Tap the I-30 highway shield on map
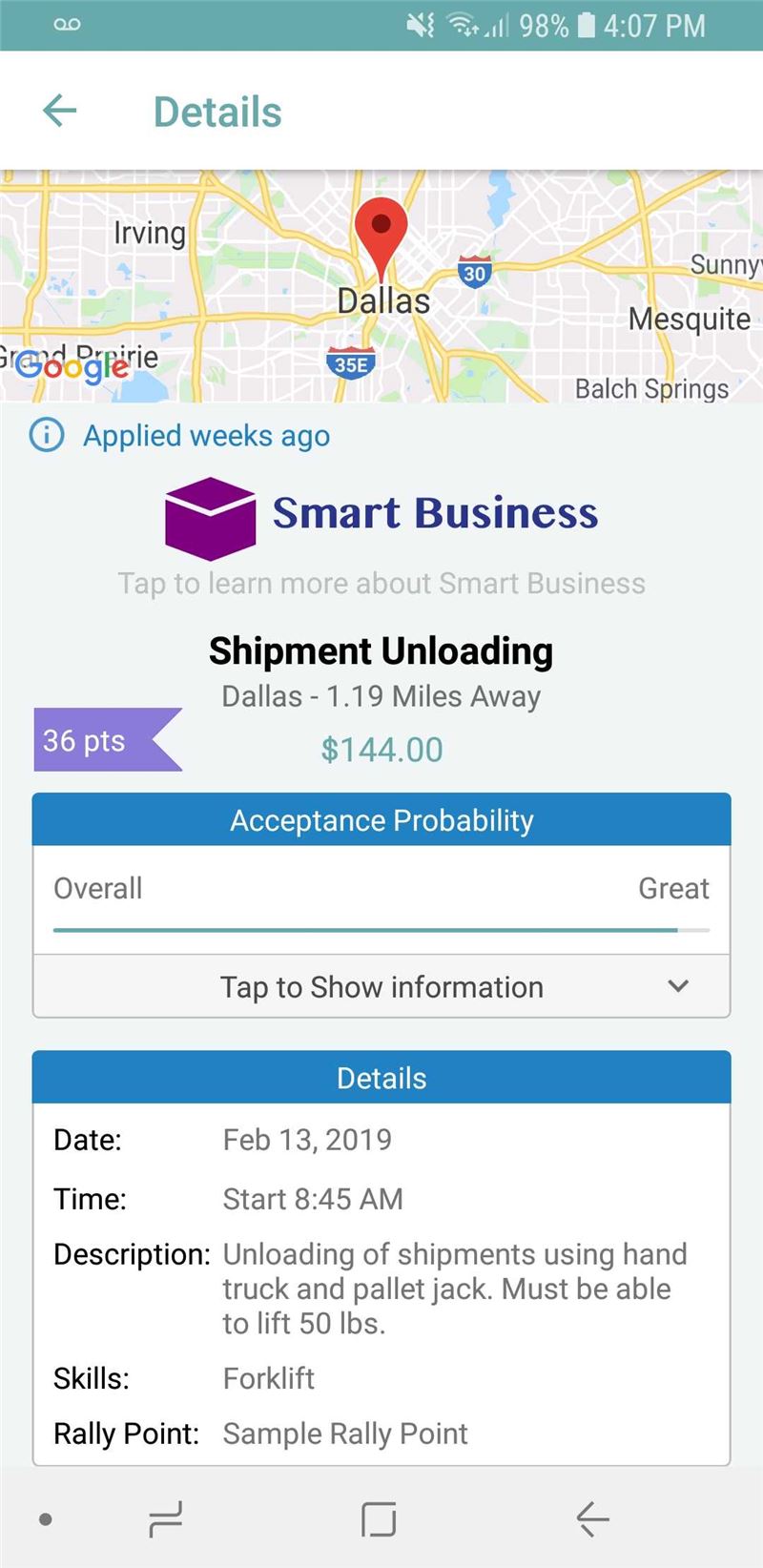763x1568 pixels. pos(474,273)
